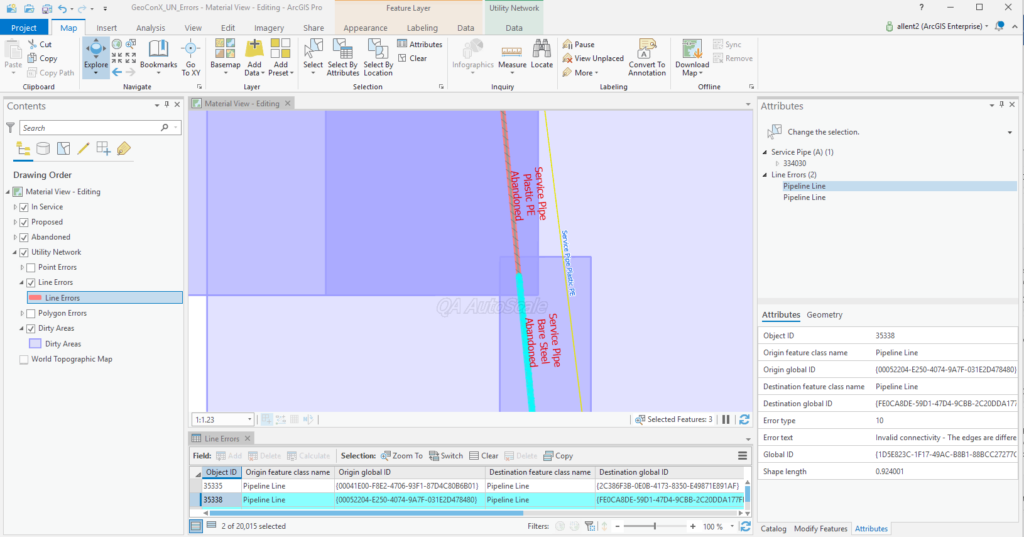Switch to List By Labeling view
Screen dimensions: 1024x537
(x=123, y=149)
